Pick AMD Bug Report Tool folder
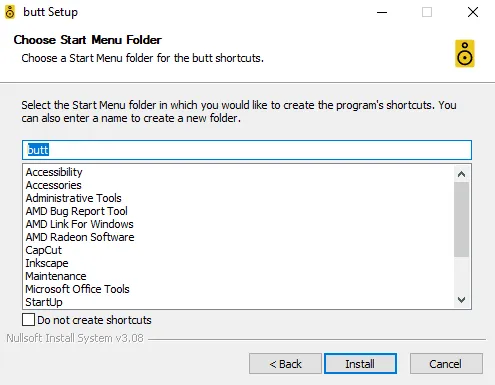Screen dimensions: 495x385 pos(76,211)
